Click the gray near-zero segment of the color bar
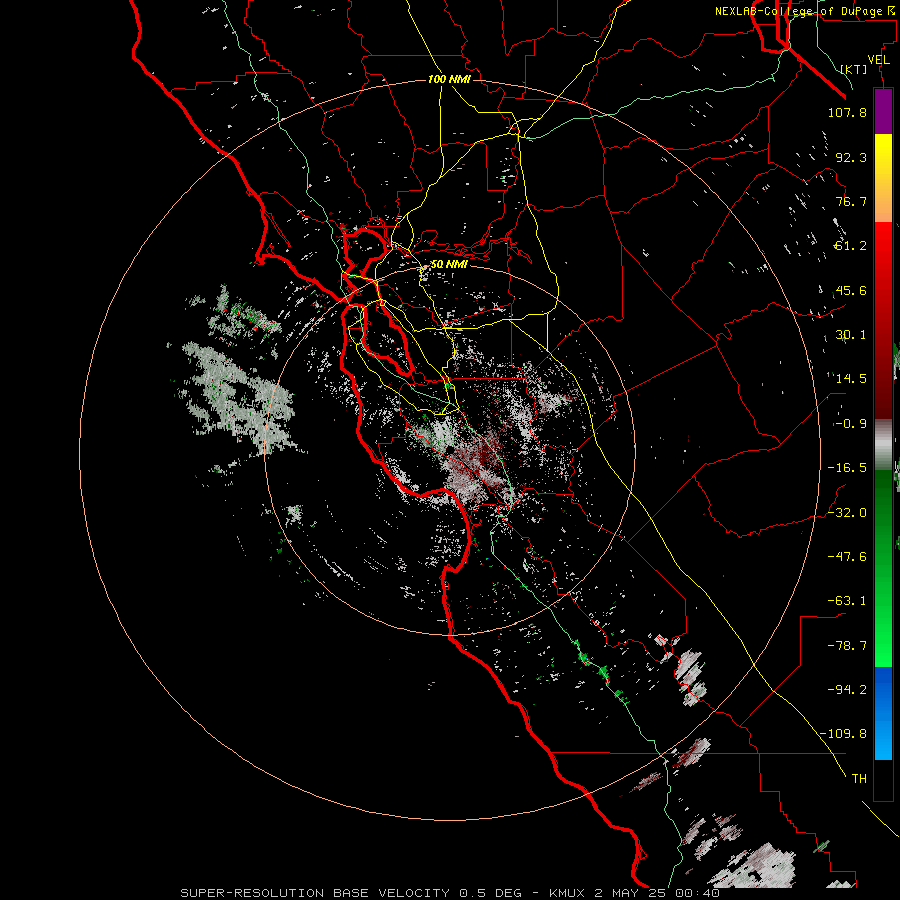The image size is (900, 900). (x=883, y=445)
